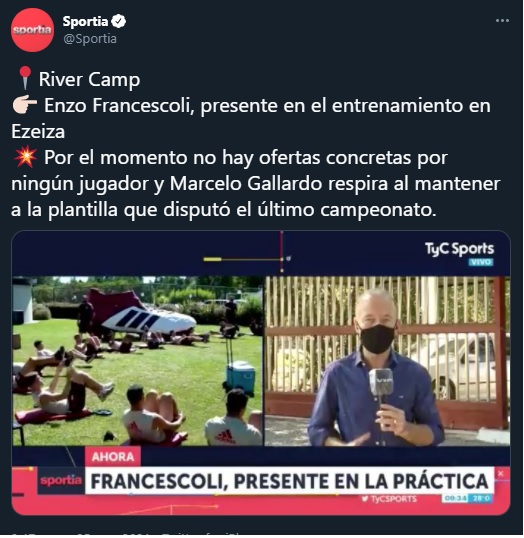This screenshot has width=524, height=538.
Task: Click the masked reporter video panel
Action: coord(387,361)
